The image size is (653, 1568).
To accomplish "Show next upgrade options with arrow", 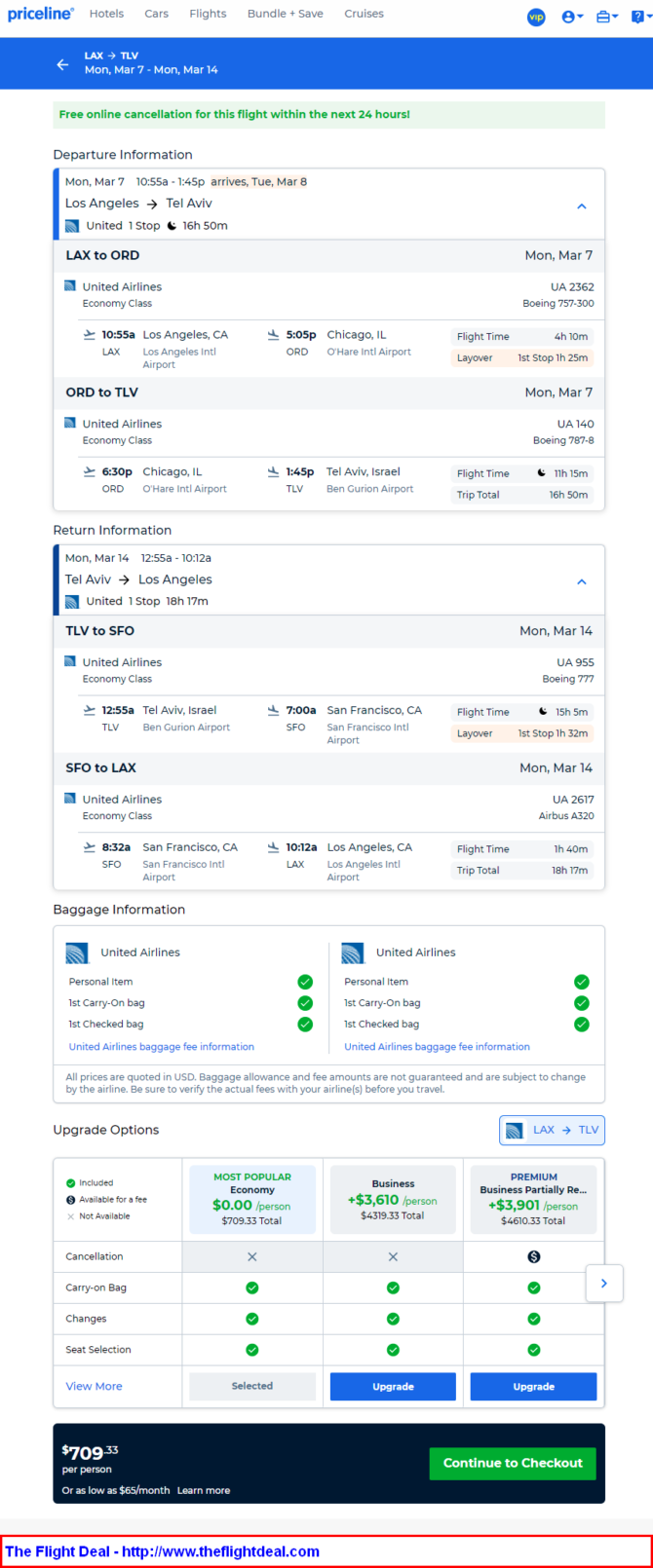I will (604, 1284).
